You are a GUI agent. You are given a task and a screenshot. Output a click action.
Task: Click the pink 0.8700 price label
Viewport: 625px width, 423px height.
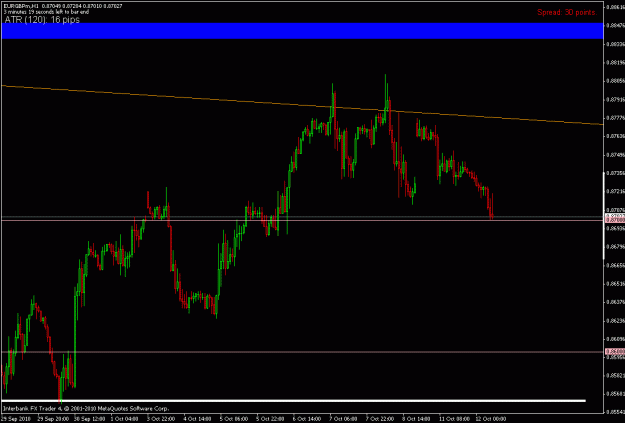[615, 220]
